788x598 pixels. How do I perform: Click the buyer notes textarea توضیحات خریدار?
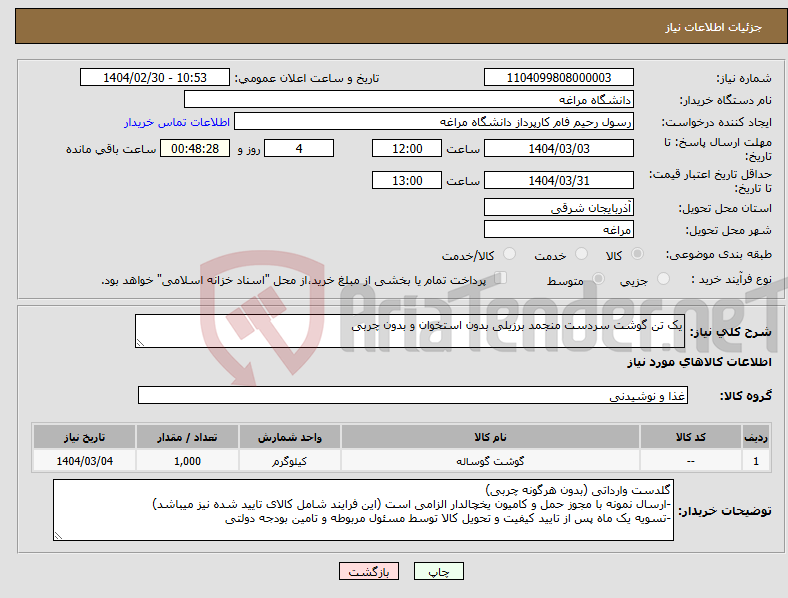pyautogui.click(x=363, y=510)
